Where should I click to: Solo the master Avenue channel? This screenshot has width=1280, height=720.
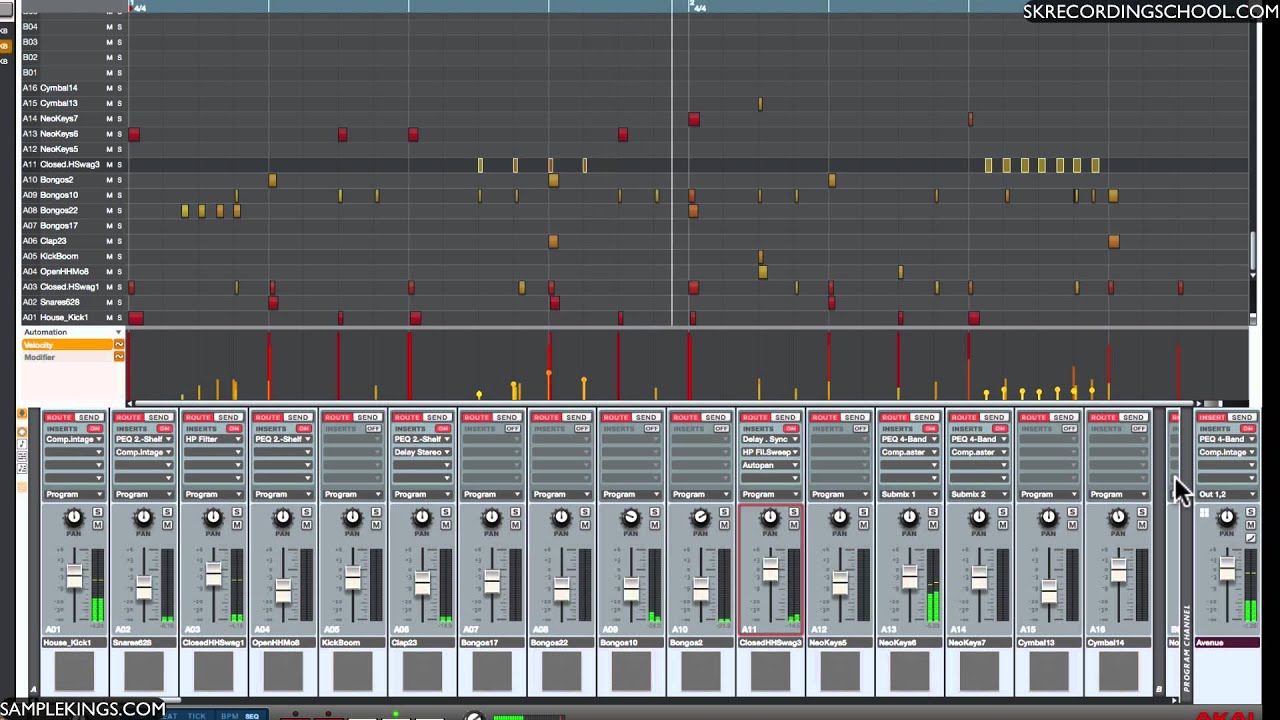(1250, 512)
